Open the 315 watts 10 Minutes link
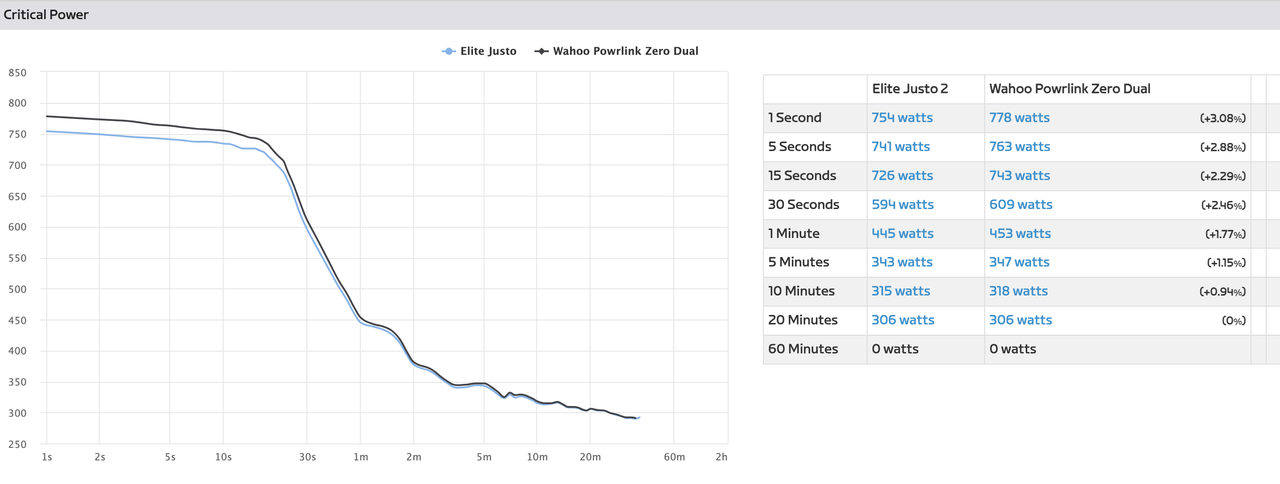This screenshot has width=1280, height=484. 901,291
